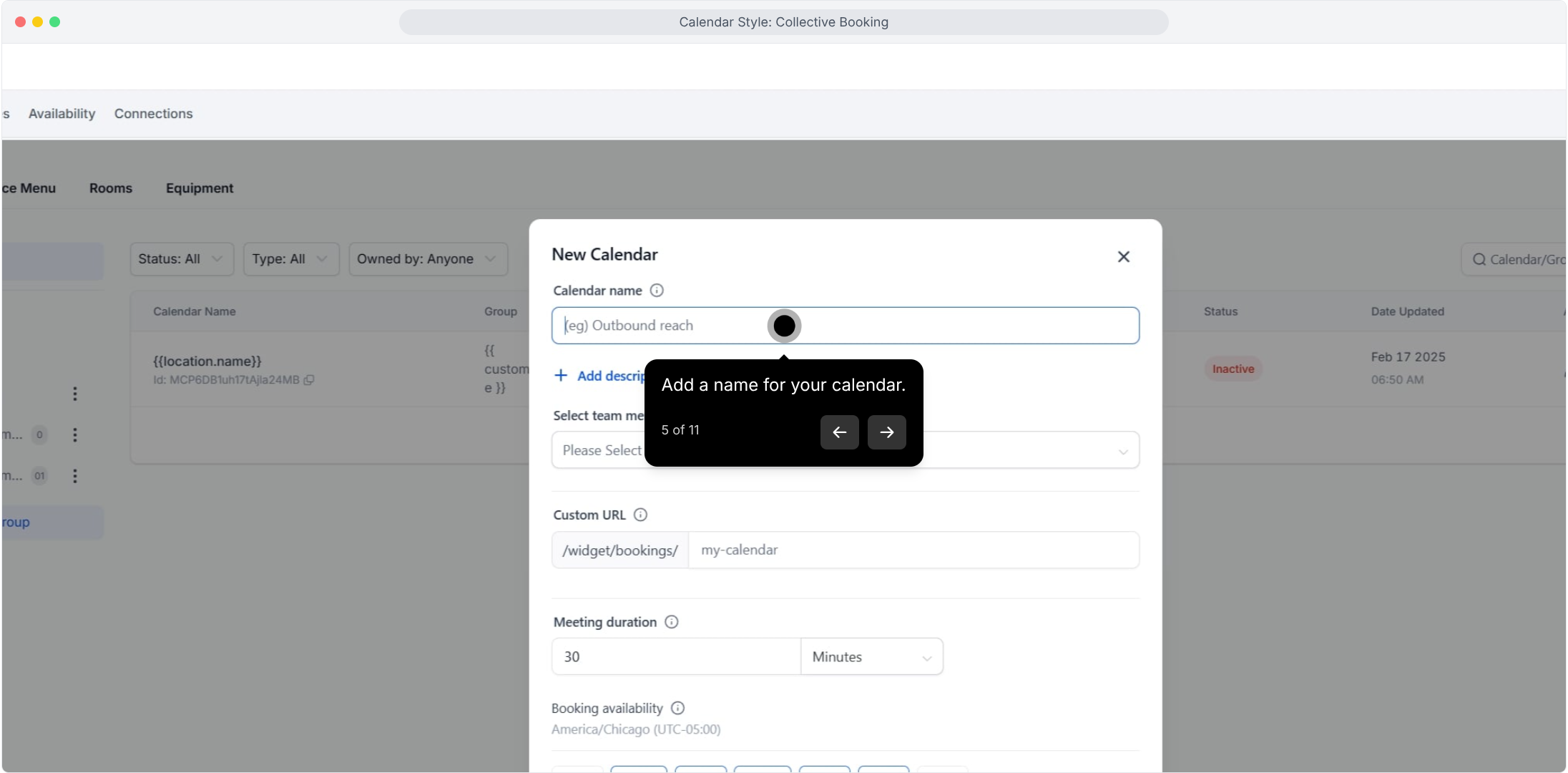Switch to the Connections tab
Screen dimensions: 1568x773
pyautogui.click(x=153, y=114)
